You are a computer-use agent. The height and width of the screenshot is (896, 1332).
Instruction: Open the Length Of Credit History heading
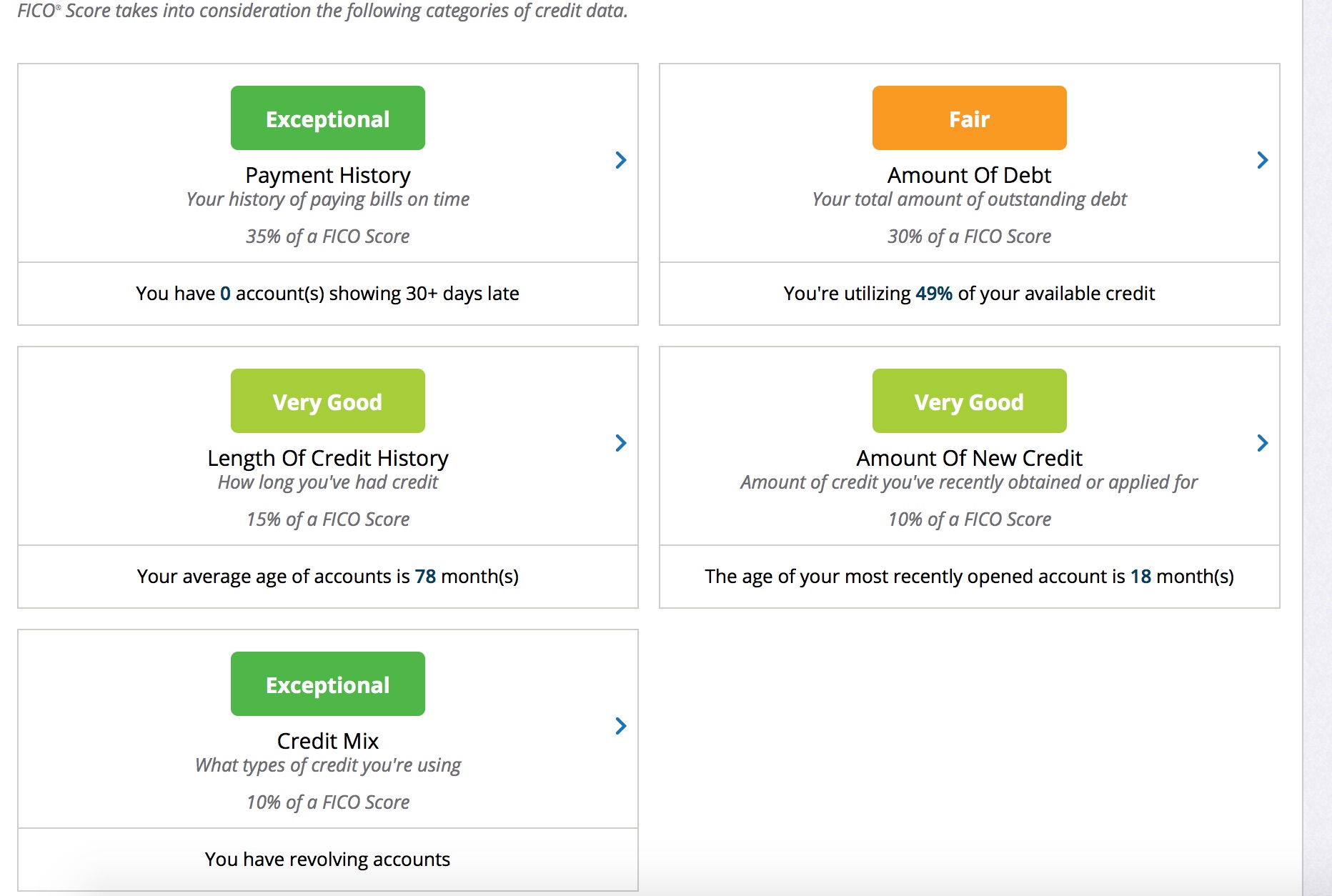click(x=328, y=458)
